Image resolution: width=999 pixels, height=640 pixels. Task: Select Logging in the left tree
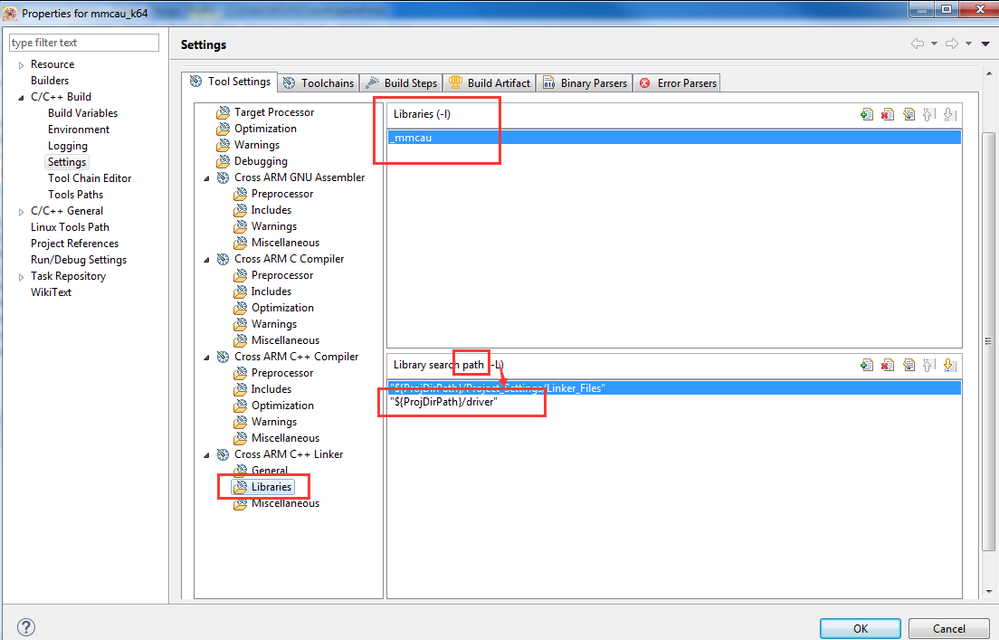(68, 146)
